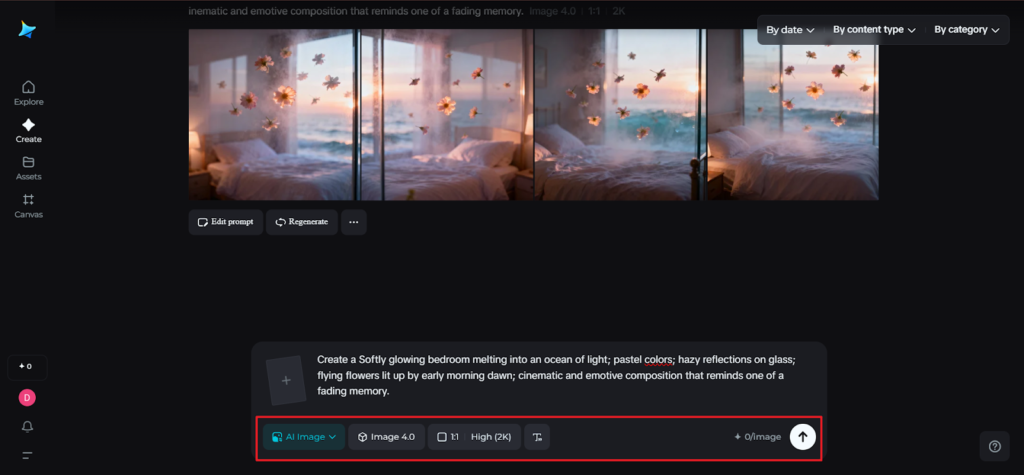Open the user profile avatar D
Screen dimensions: 1024x475
27,397
